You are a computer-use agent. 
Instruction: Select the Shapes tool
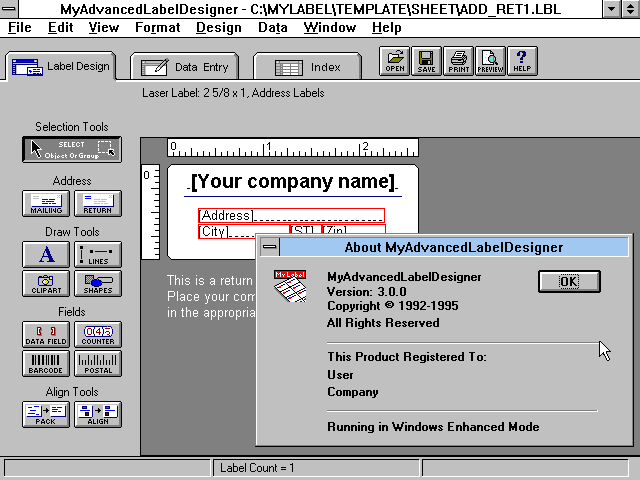tap(98, 283)
